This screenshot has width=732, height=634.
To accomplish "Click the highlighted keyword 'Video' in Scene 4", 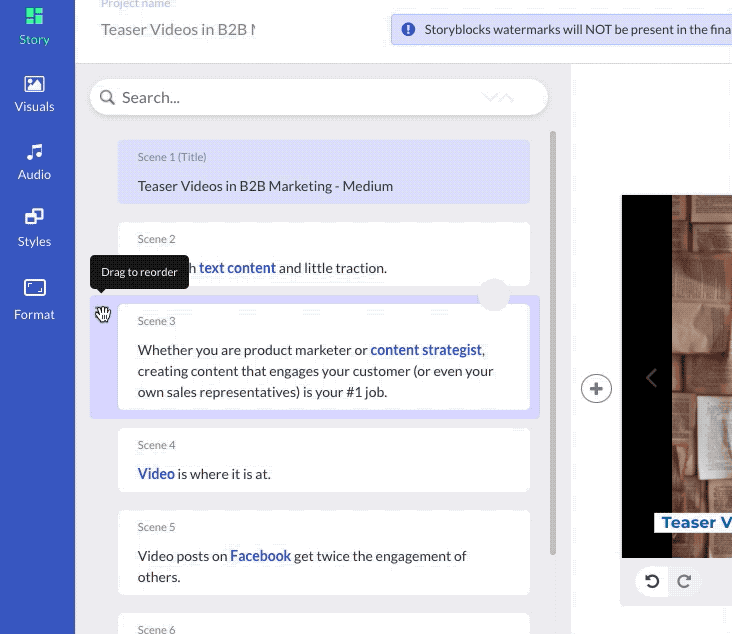I will [156, 474].
